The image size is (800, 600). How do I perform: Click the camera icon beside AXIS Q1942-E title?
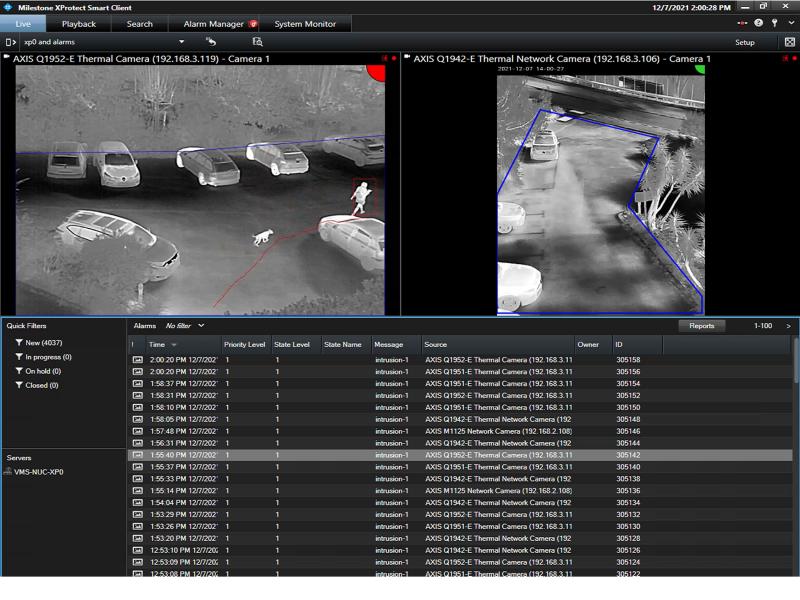click(x=407, y=58)
